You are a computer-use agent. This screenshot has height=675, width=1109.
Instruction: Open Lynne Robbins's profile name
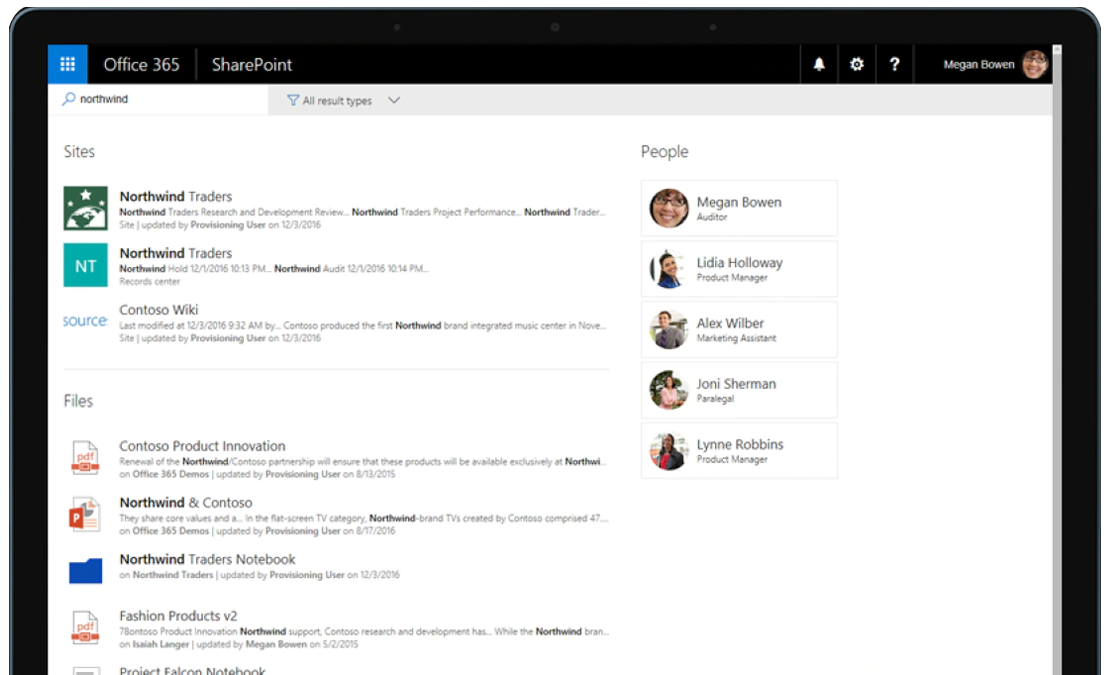click(741, 444)
